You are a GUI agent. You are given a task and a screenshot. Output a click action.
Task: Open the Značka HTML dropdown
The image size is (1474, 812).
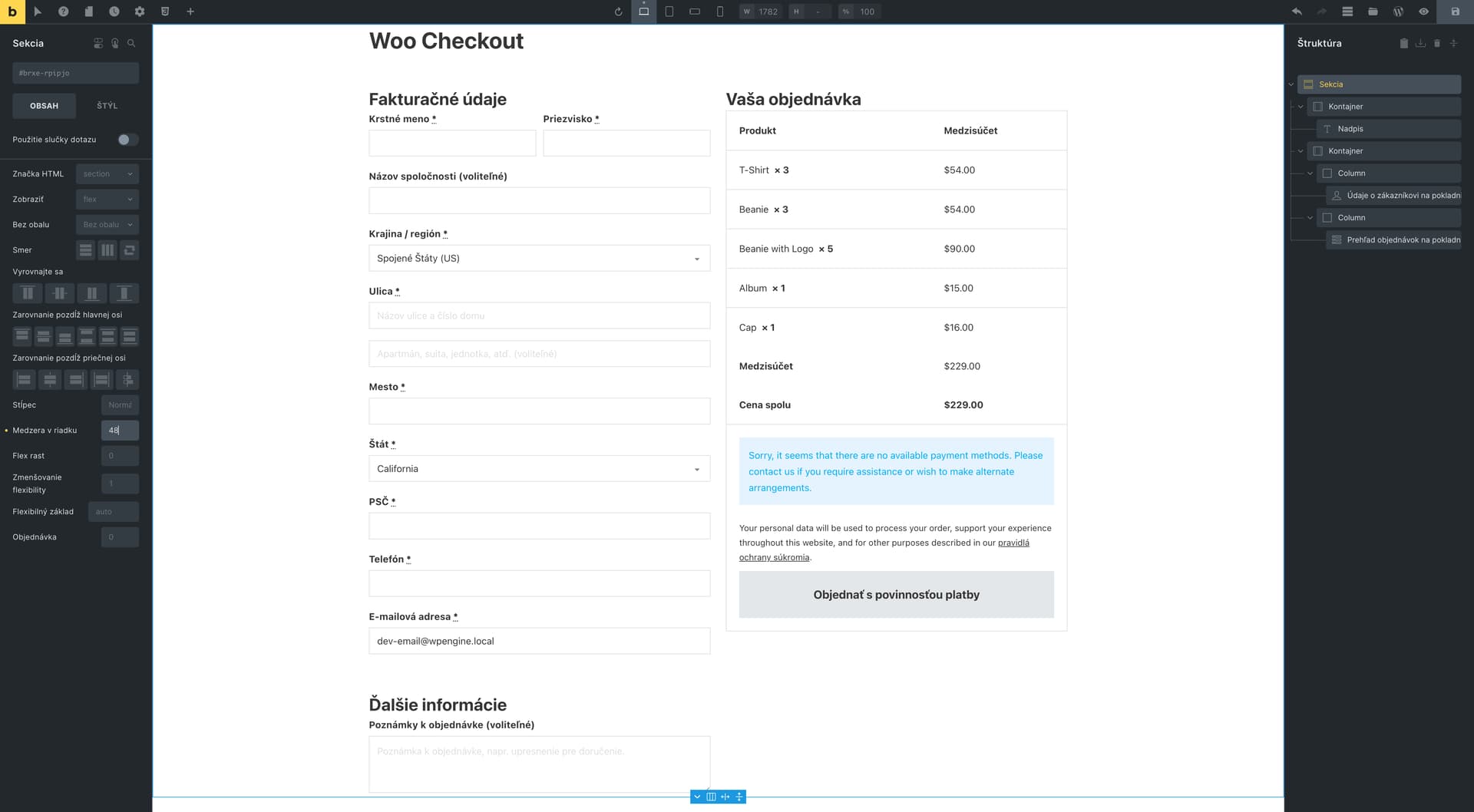point(107,174)
